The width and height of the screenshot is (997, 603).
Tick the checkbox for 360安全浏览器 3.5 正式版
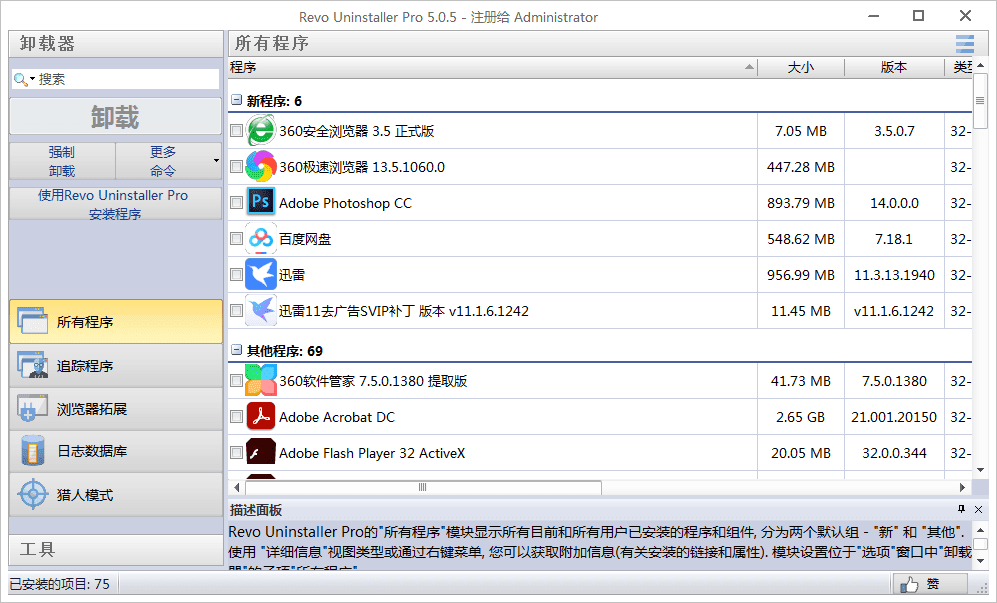237,131
